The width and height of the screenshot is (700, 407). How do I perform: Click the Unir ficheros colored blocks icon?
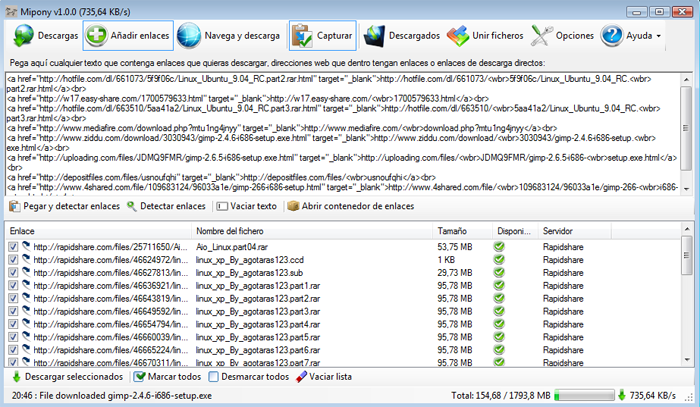[x=458, y=36]
